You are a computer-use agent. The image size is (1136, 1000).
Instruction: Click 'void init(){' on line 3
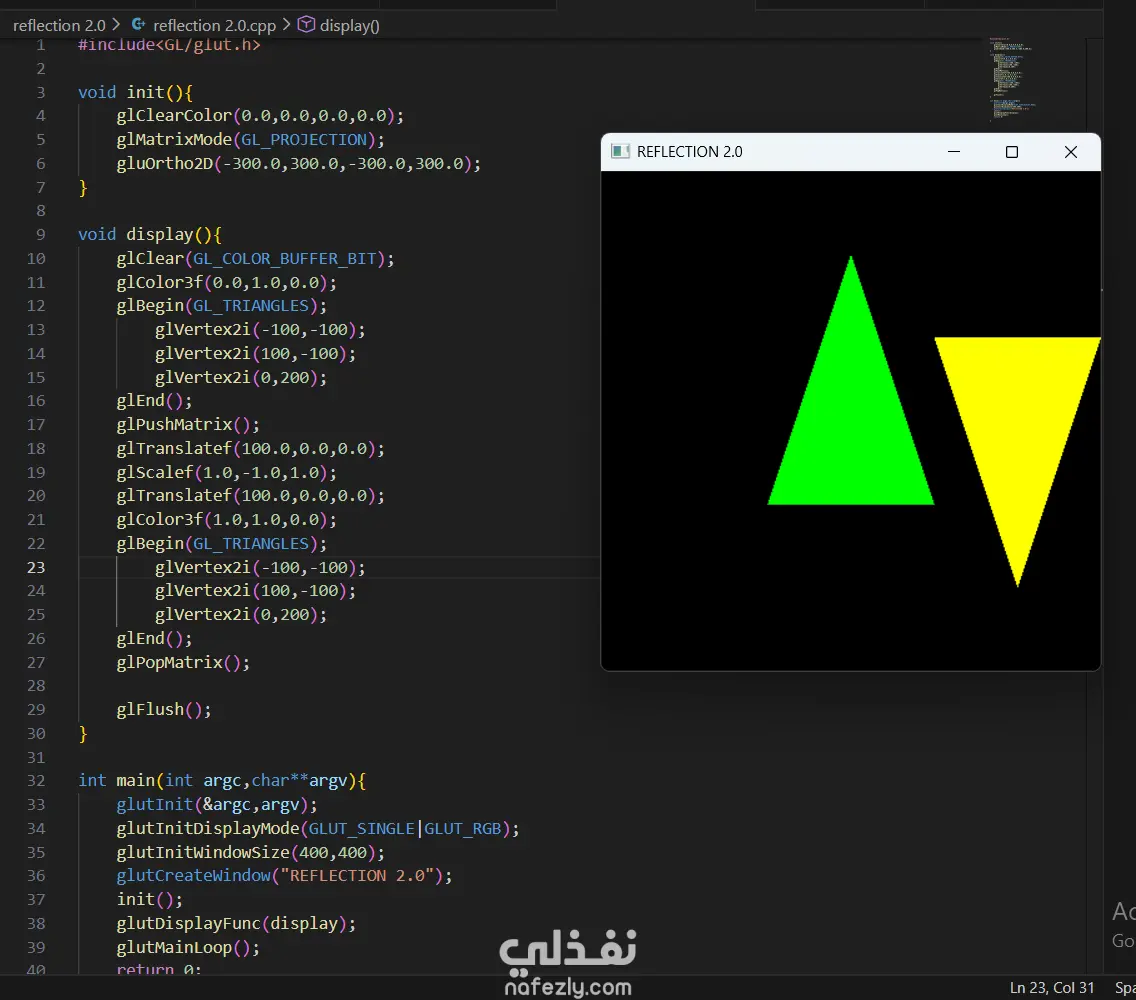135,92
